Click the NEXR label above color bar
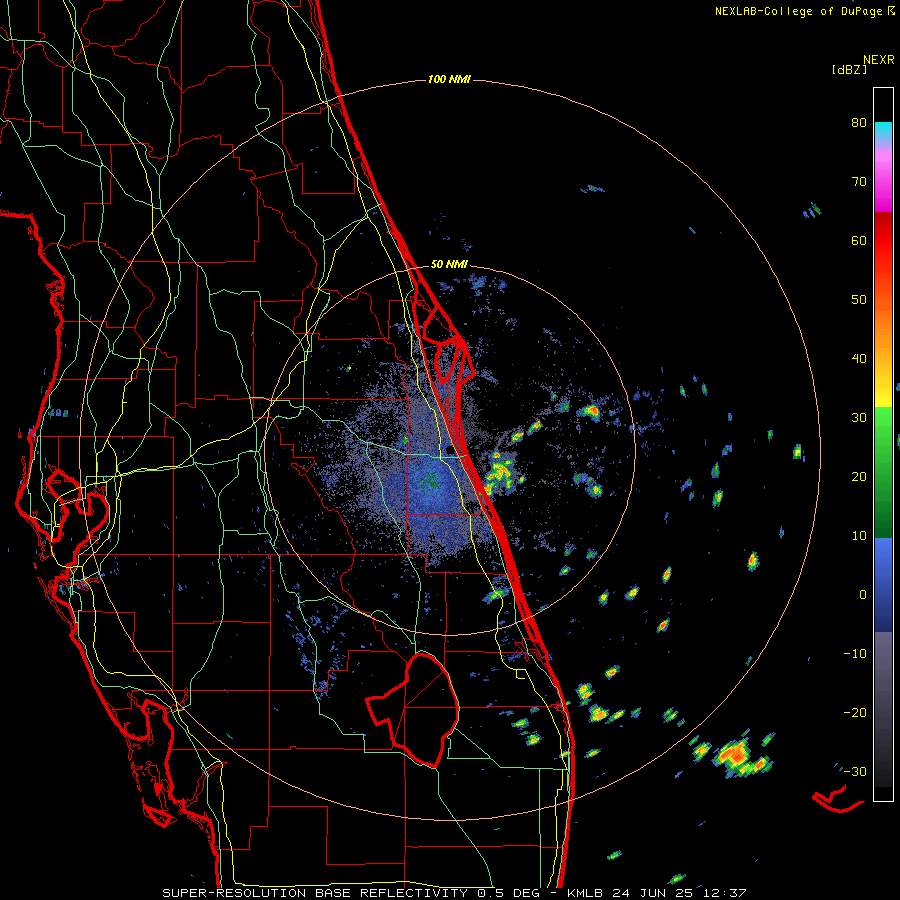Image resolution: width=900 pixels, height=900 pixels. (x=879, y=60)
